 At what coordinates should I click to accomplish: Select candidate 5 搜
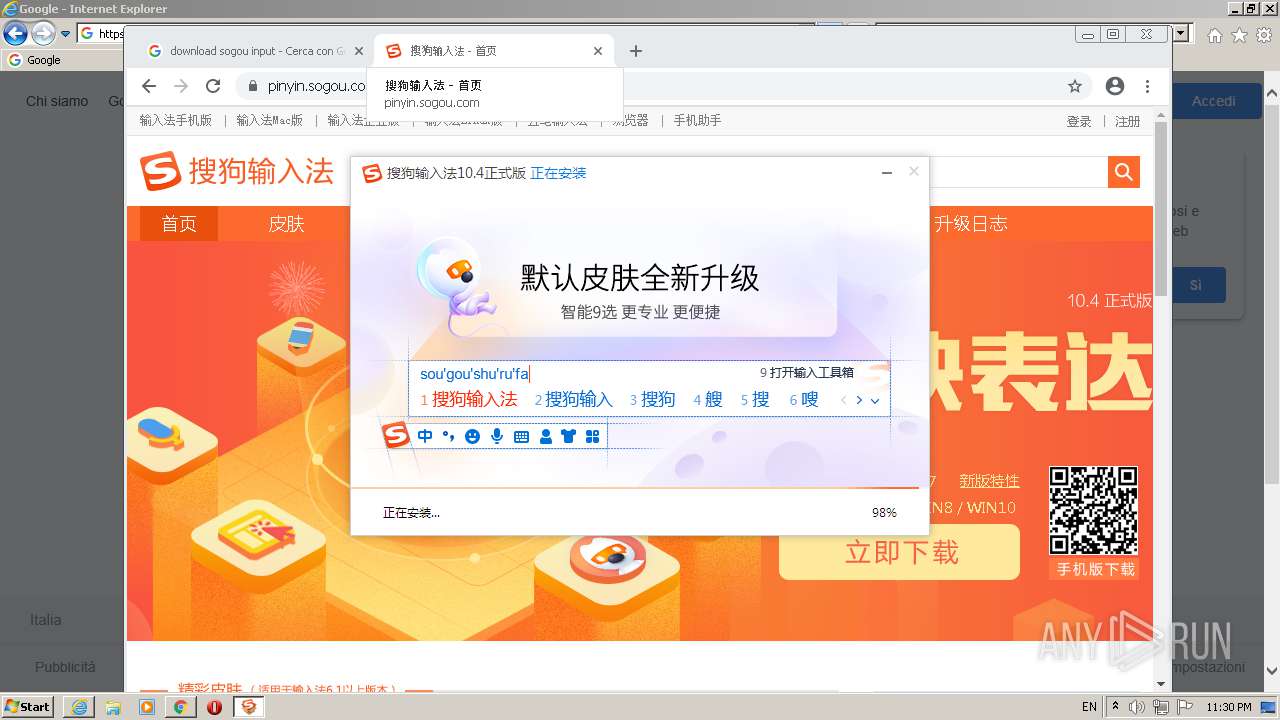755,399
